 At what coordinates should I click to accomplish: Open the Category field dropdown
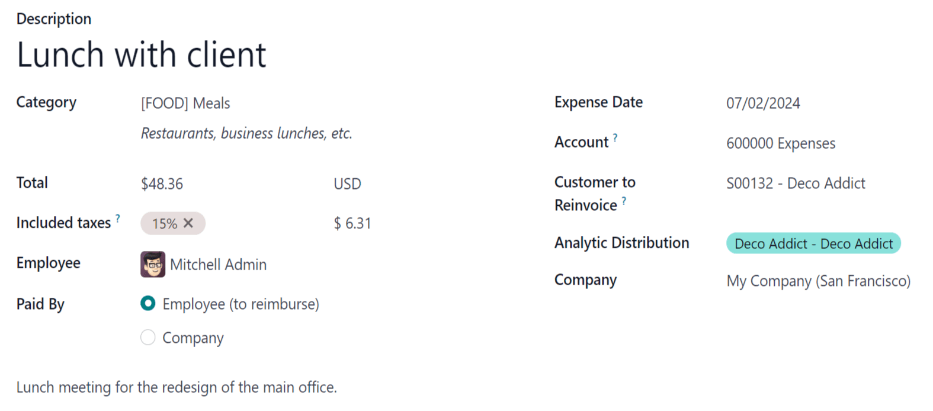click(x=186, y=103)
